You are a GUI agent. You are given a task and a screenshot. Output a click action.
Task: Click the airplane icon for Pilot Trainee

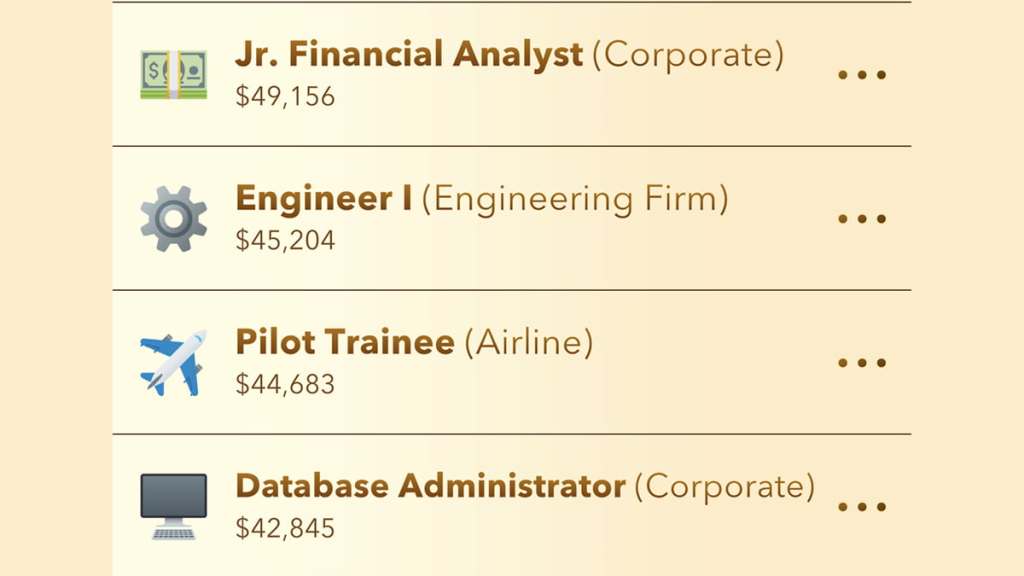(x=174, y=361)
